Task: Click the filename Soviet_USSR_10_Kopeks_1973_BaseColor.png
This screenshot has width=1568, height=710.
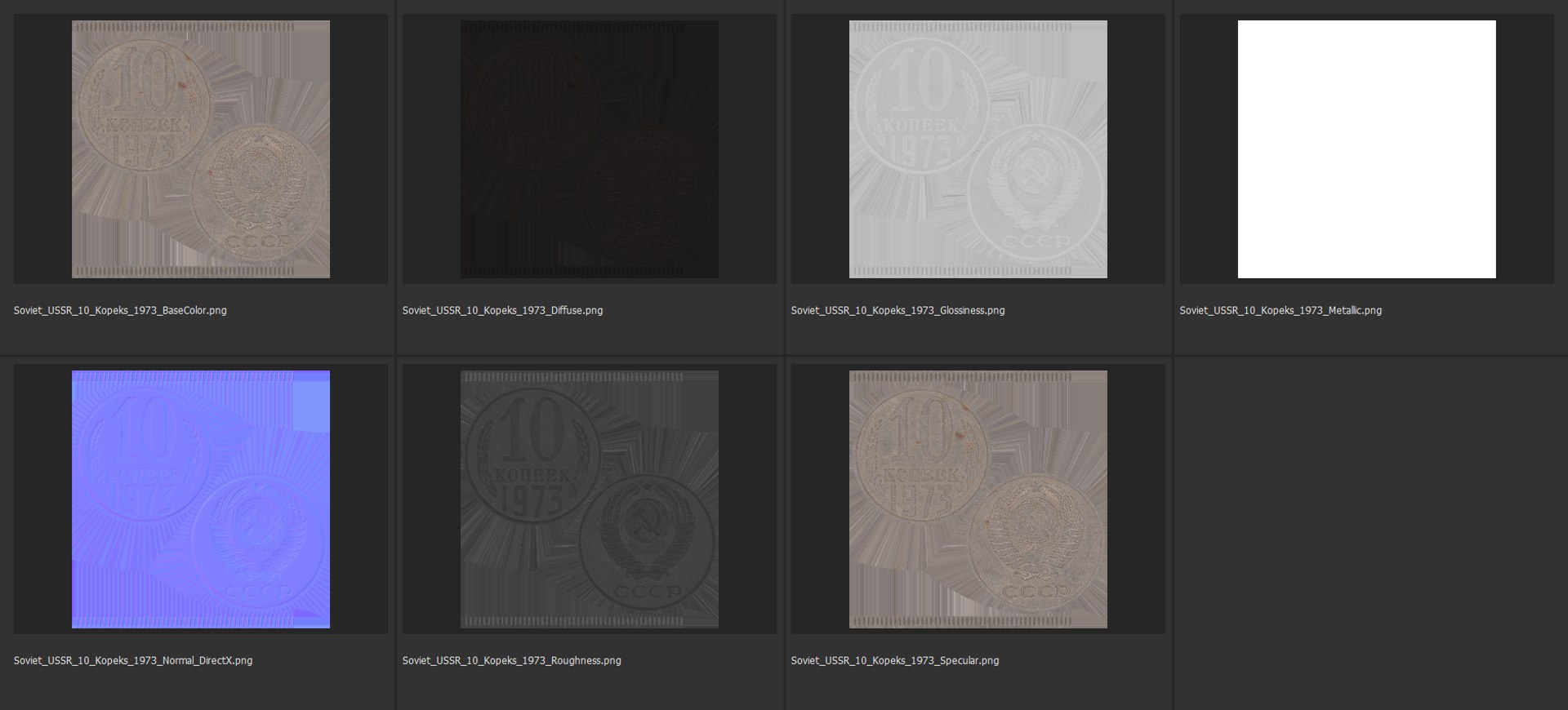Action: click(120, 310)
